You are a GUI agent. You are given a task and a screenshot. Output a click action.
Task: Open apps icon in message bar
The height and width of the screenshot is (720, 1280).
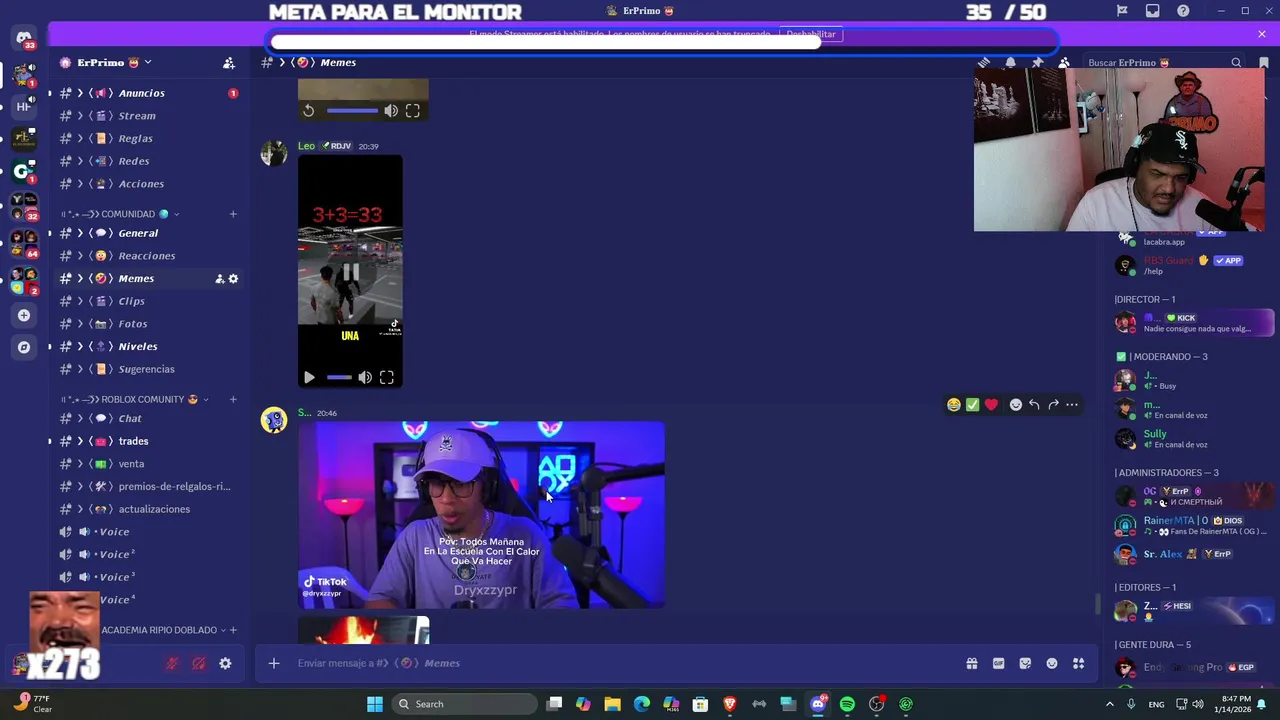[1078, 663]
